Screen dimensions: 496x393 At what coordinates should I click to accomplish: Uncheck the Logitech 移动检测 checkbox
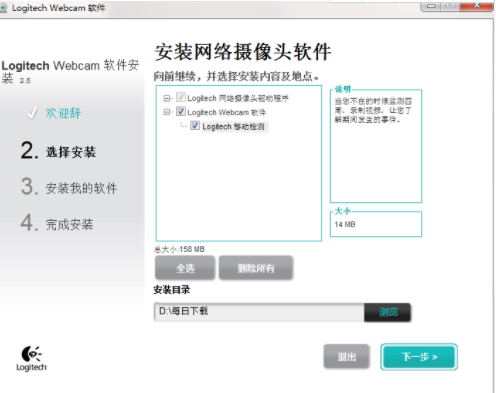[x=195, y=126]
